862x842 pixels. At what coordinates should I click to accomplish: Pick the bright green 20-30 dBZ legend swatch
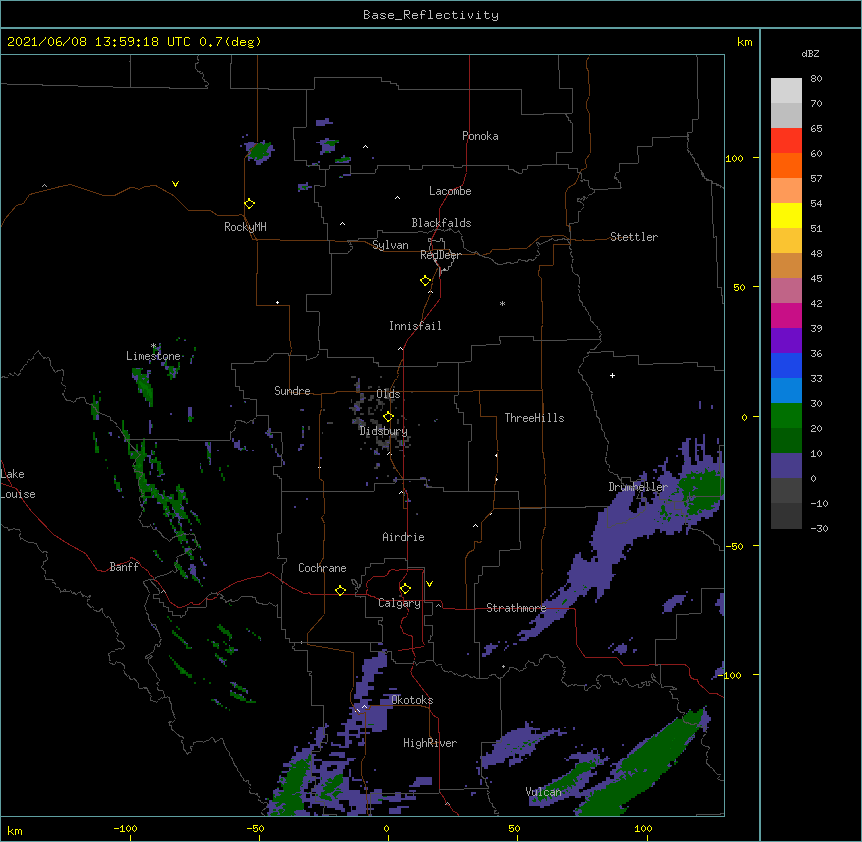click(x=786, y=416)
